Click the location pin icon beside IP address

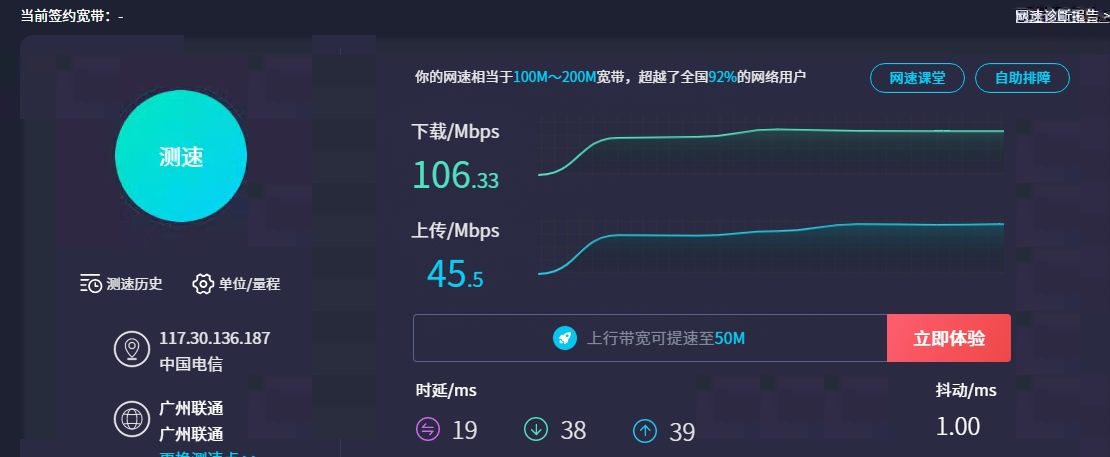(131, 350)
